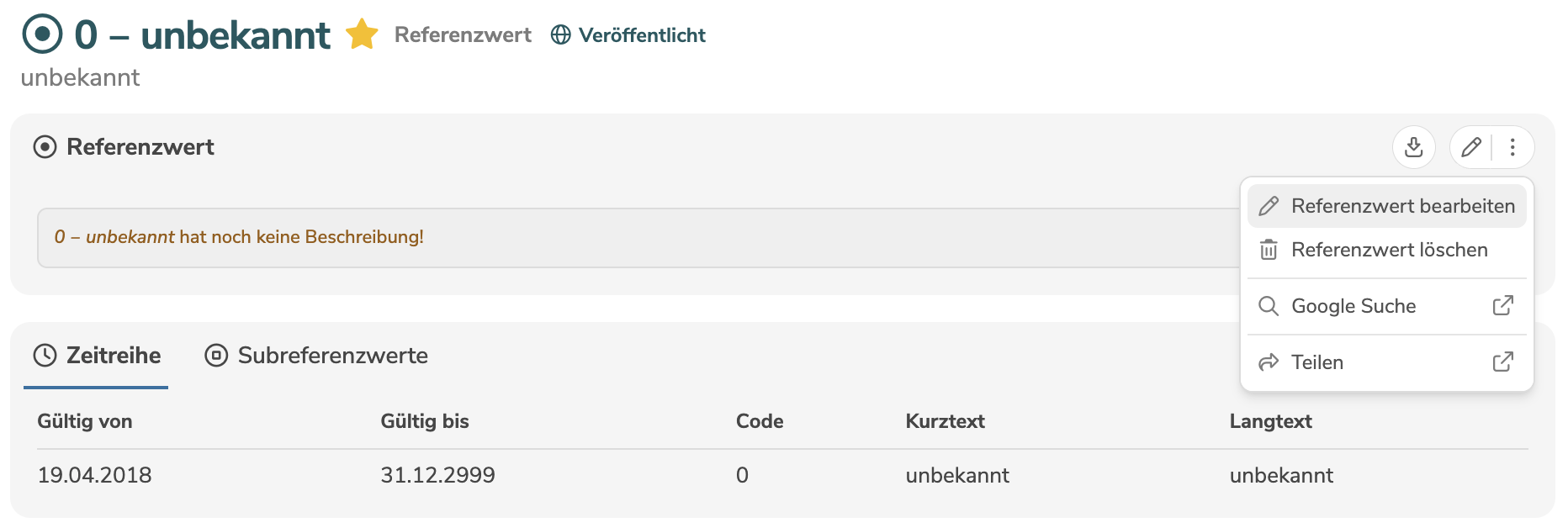Select the pencil edit icon
The height and width of the screenshot is (528, 1568).
tap(1471, 147)
